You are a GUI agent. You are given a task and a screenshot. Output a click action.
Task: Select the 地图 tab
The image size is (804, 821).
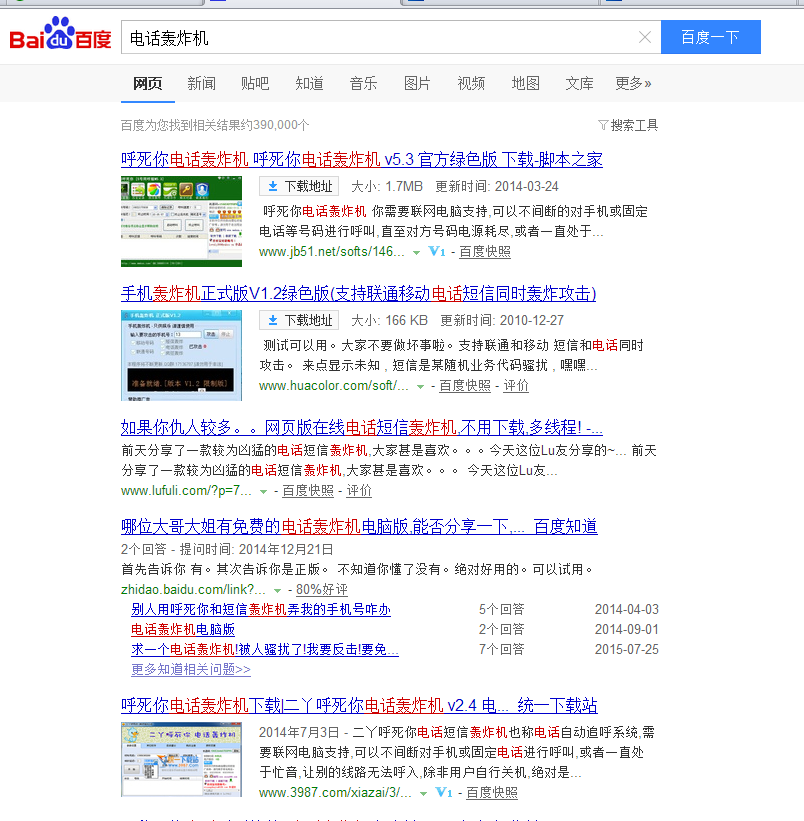526,83
